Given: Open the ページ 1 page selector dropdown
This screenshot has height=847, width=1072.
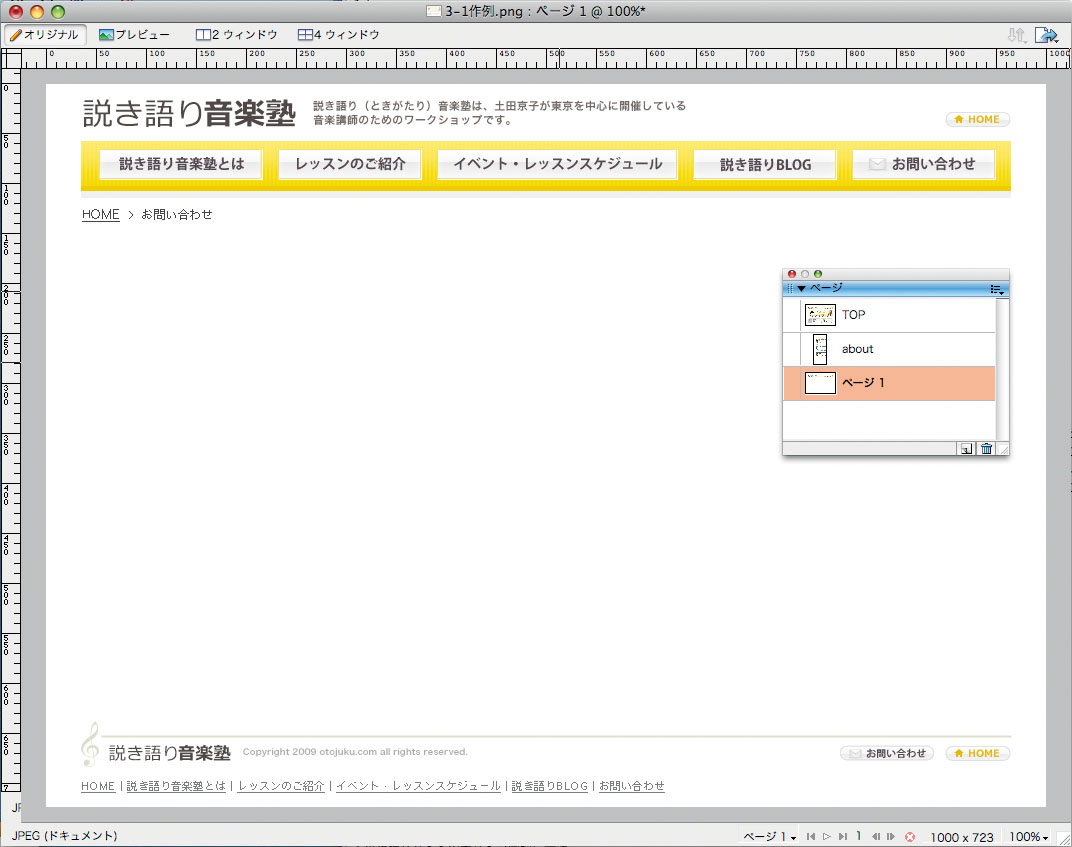Looking at the screenshot, I should click(x=769, y=837).
